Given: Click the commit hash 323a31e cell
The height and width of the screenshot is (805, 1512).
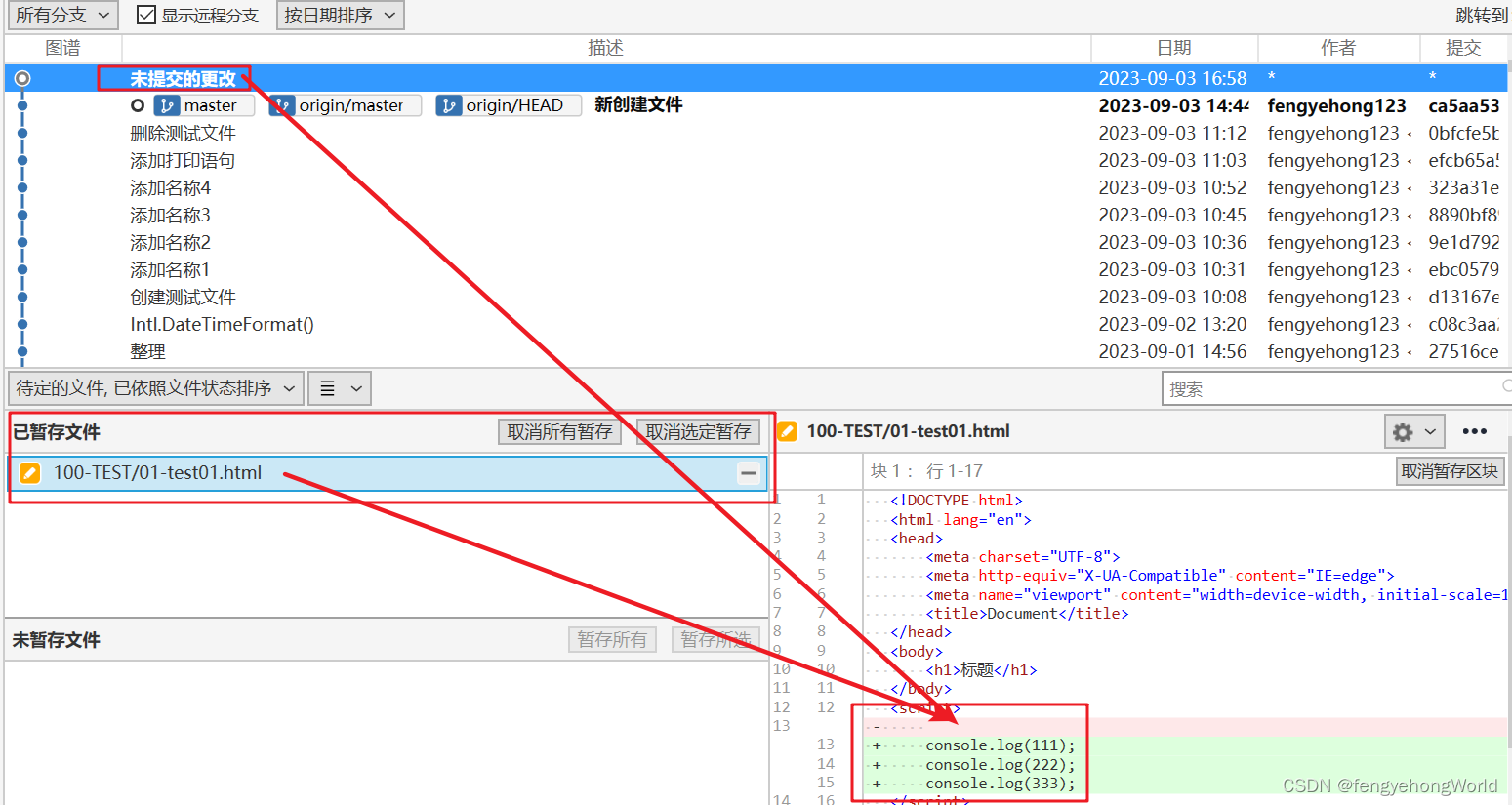Looking at the screenshot, I should pyautogui.click(x=1464, y=187).
